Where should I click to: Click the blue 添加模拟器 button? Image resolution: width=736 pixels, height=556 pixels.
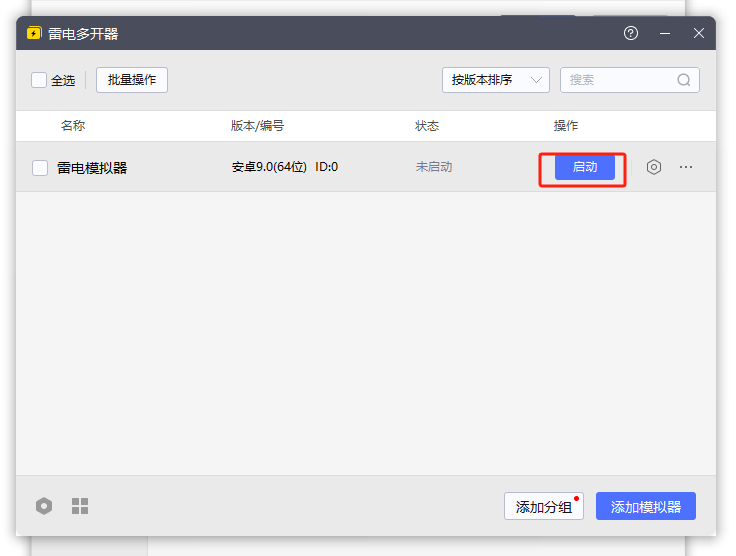click(646, 506)
